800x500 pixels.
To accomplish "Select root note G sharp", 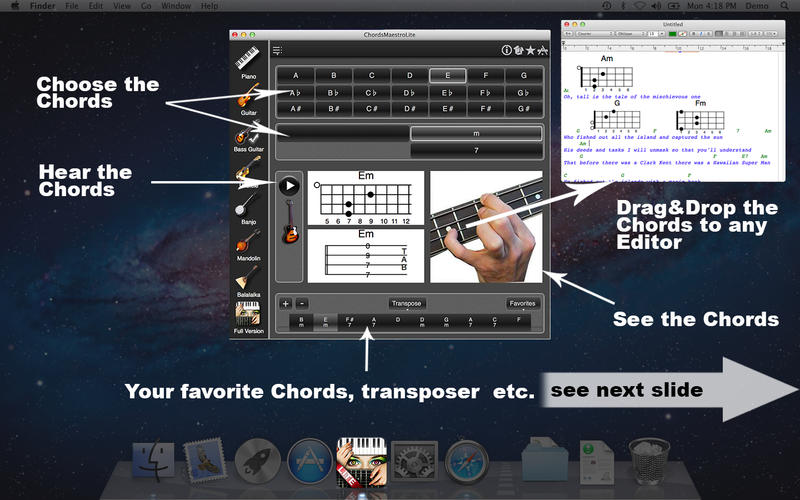I will (523, 109).
